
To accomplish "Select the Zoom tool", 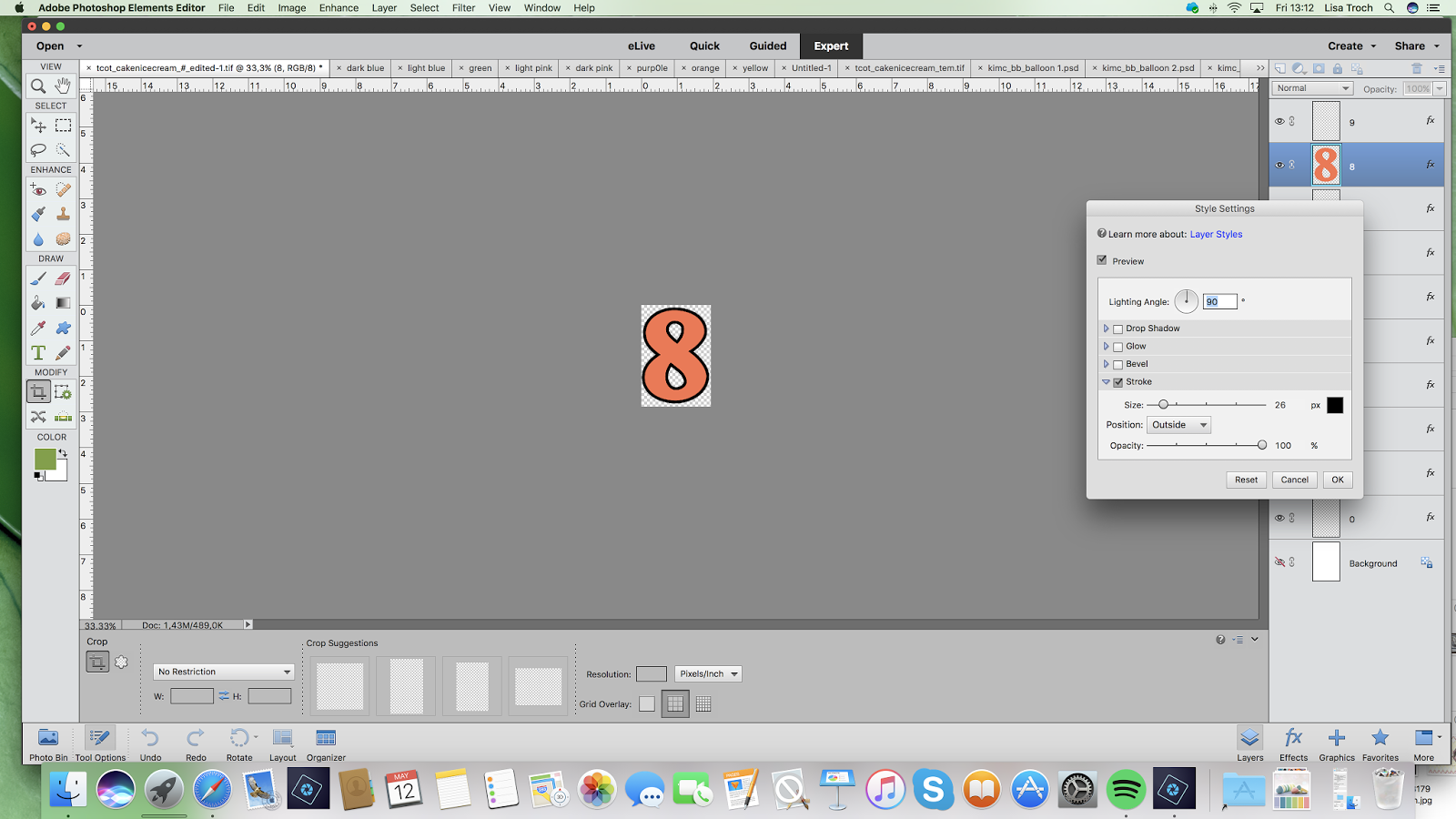I will 38,86.
